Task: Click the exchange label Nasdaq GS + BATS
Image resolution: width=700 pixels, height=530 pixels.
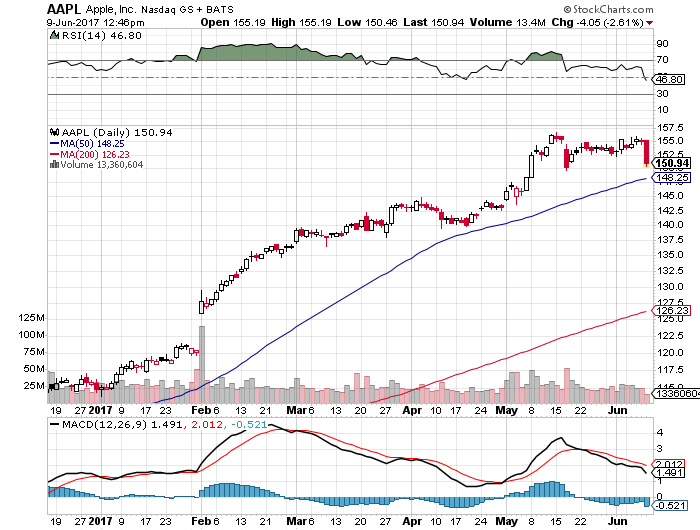Action: [187, 9]
